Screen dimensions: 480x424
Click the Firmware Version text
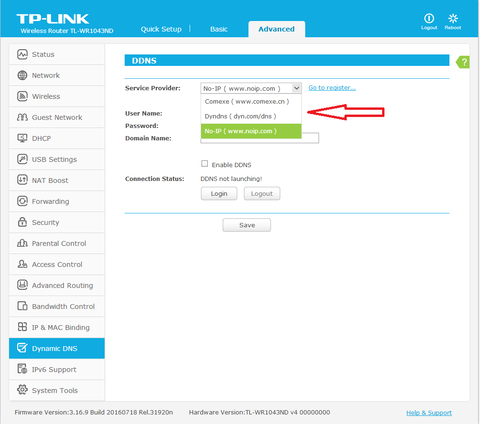coord(94,412)
